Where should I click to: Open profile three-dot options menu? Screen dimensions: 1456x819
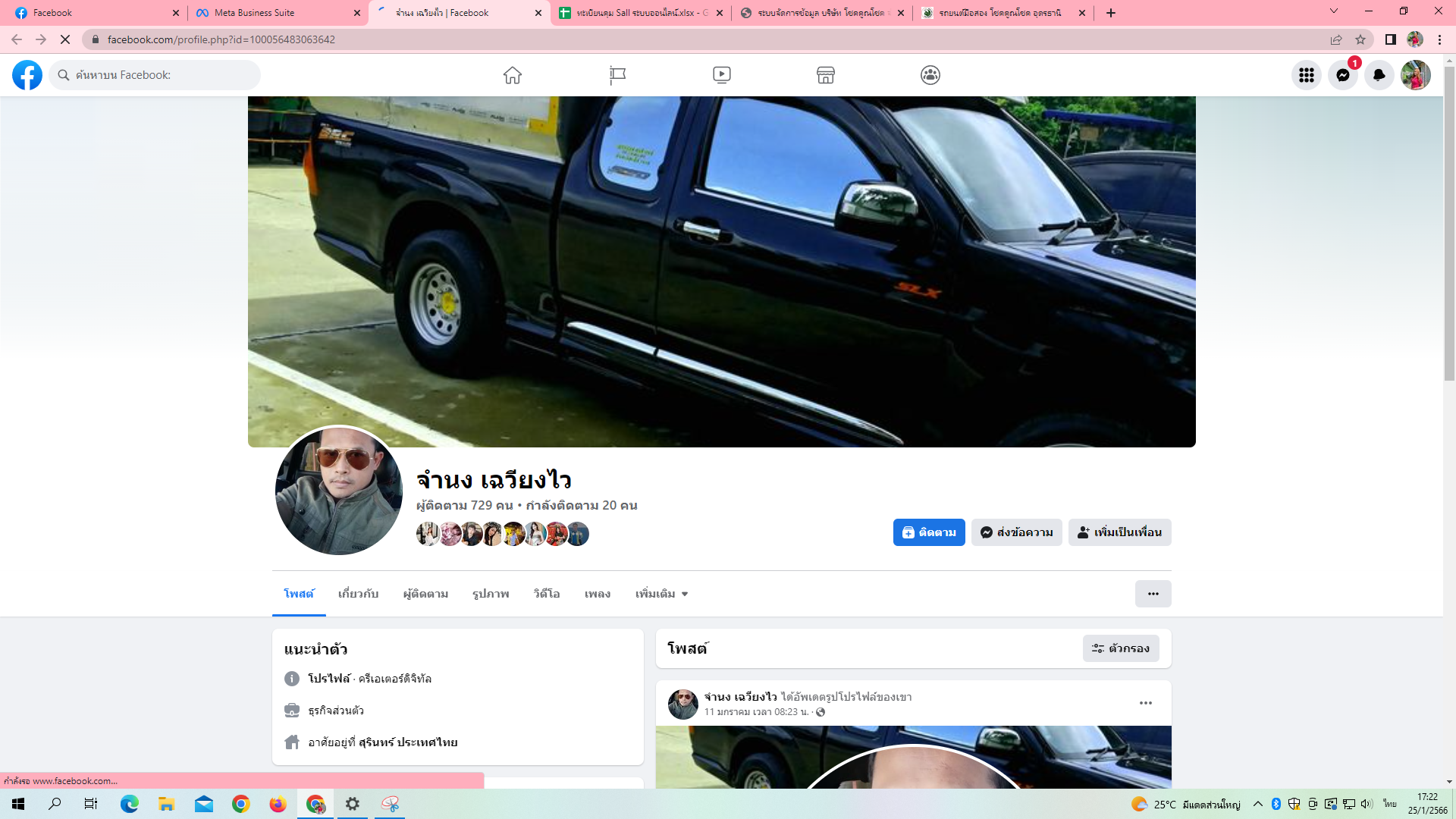point(1153,594)
